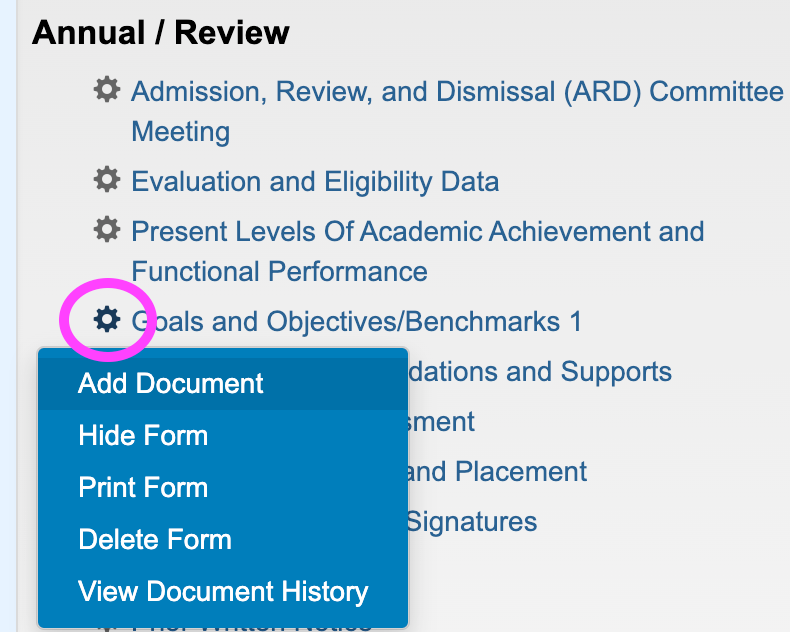Toggle gear menu for Goals and Objectives/Benchmarks 1
This screenshot has width=790, height=632.
point(107,320)
